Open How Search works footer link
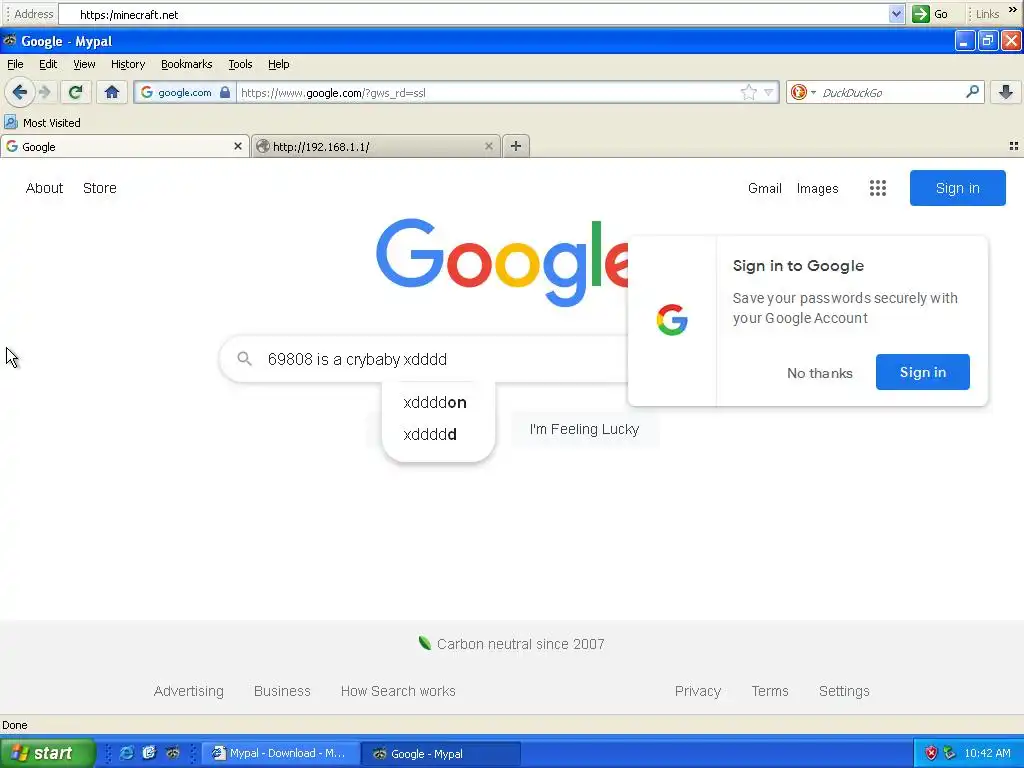The width and height of the screenshot is (1024, 768). tap(398, 691)
